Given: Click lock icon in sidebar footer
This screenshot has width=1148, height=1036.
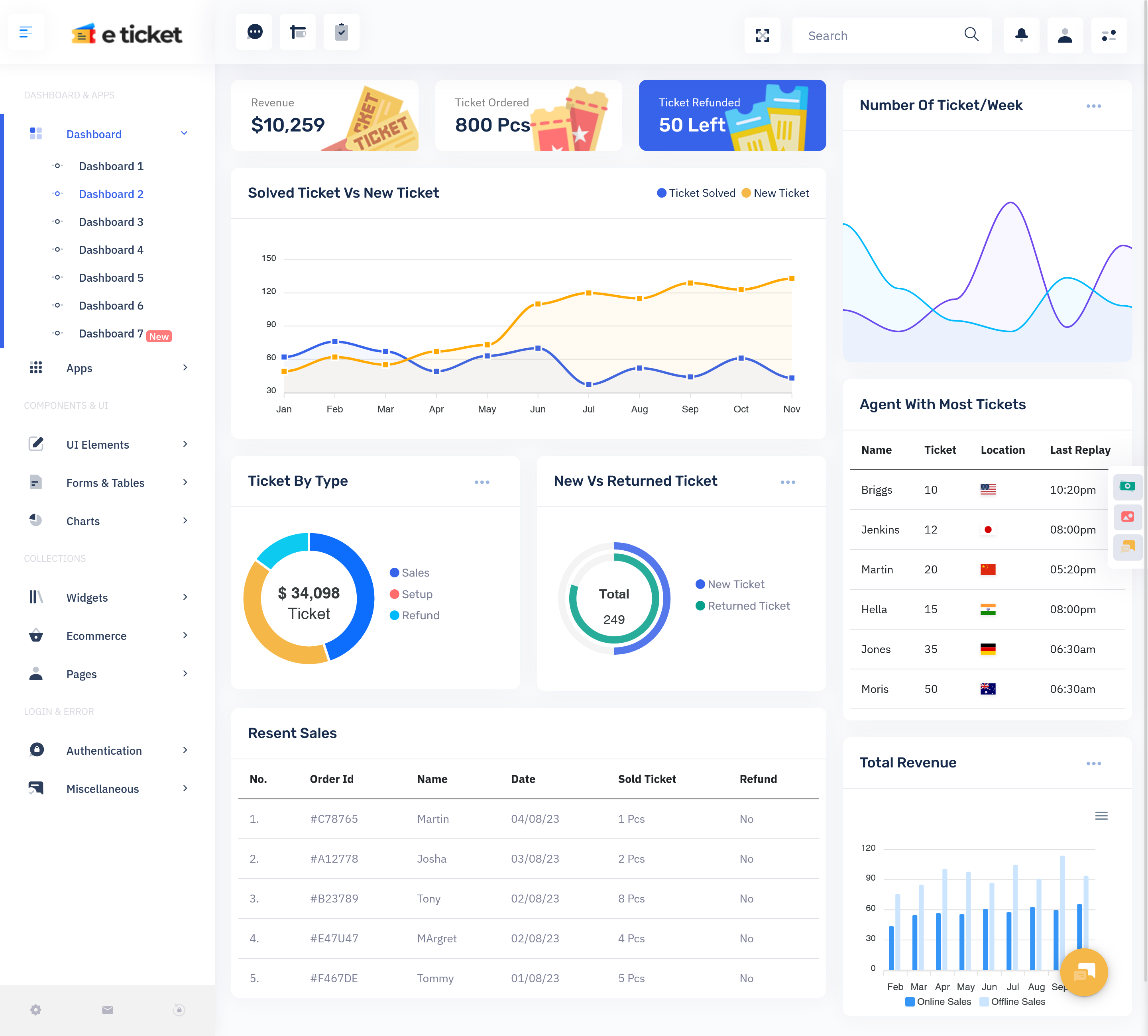Looking at the screenshot, I should pyautogui.click(x=179, y=1010).
